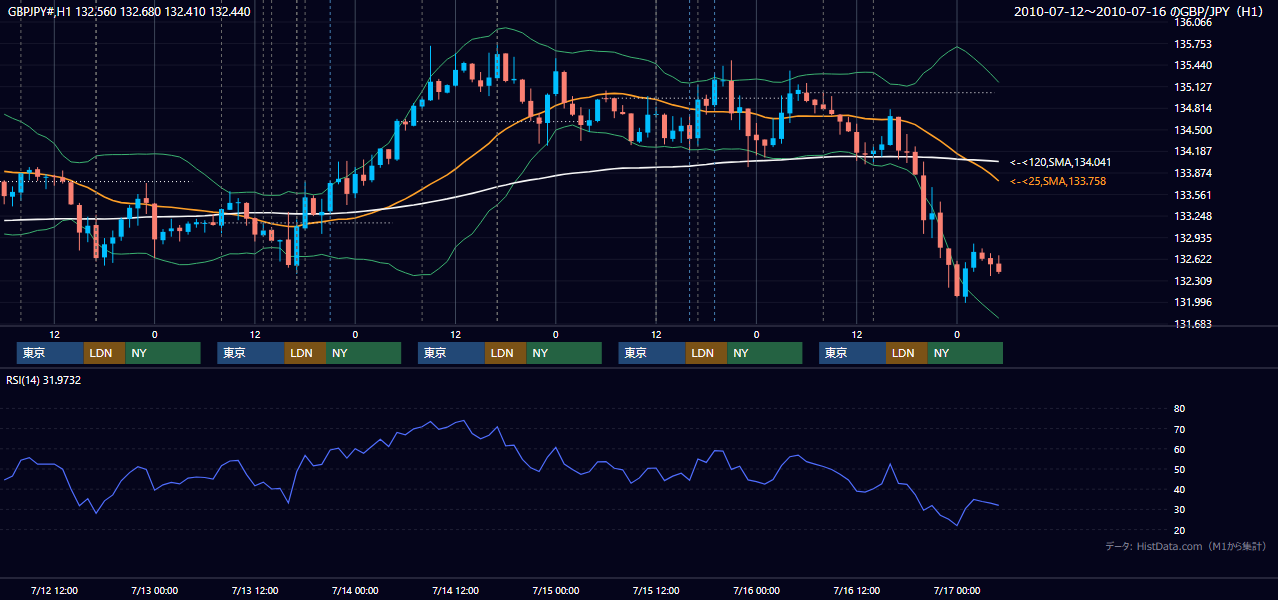Click the RSI 80 level label
This screenshot has height=600, width=1278.
pos(1179,409)
